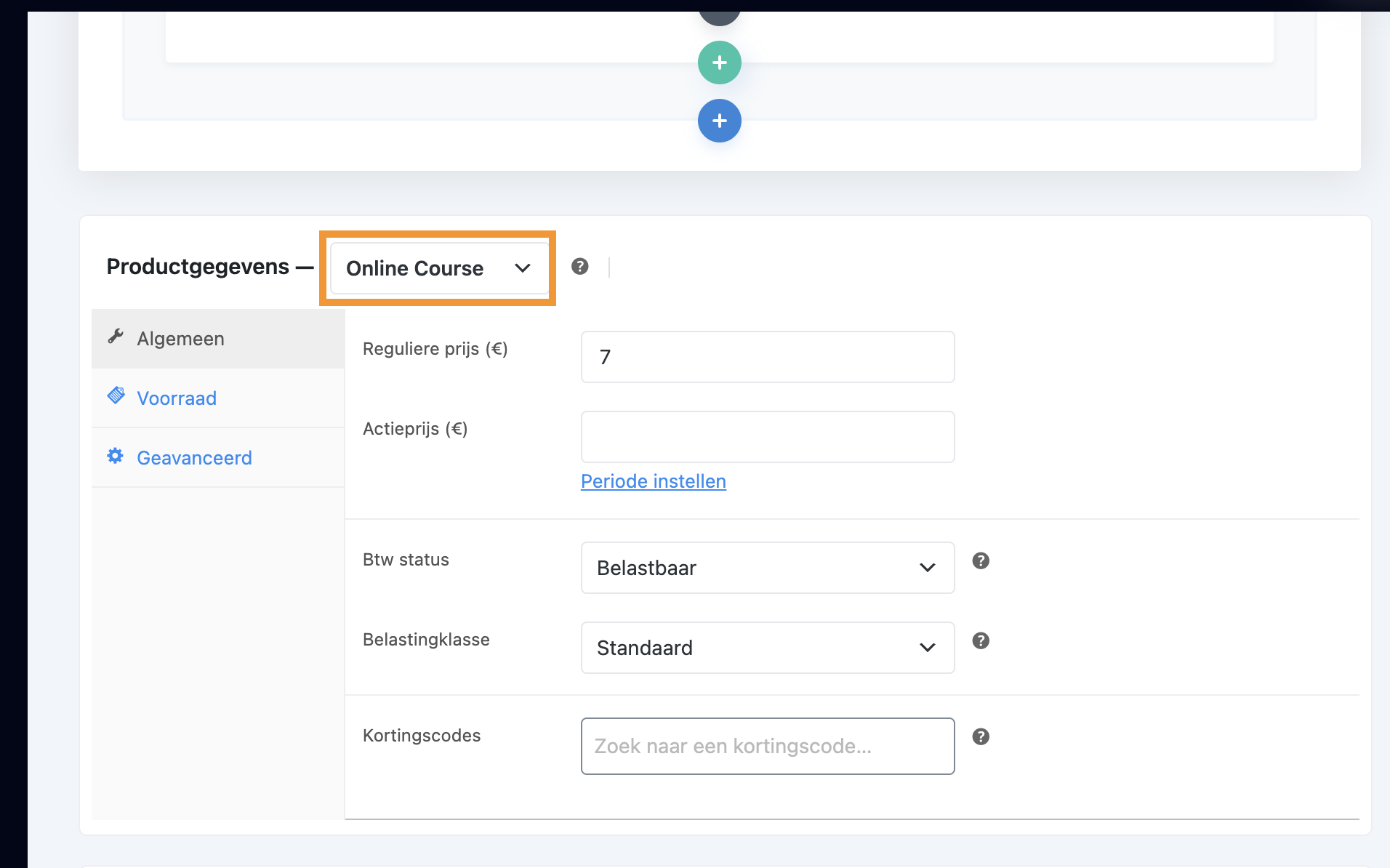Click help icon next to Btw status
The height and width of the screenshot is (868, 1390).
[981, 560]
